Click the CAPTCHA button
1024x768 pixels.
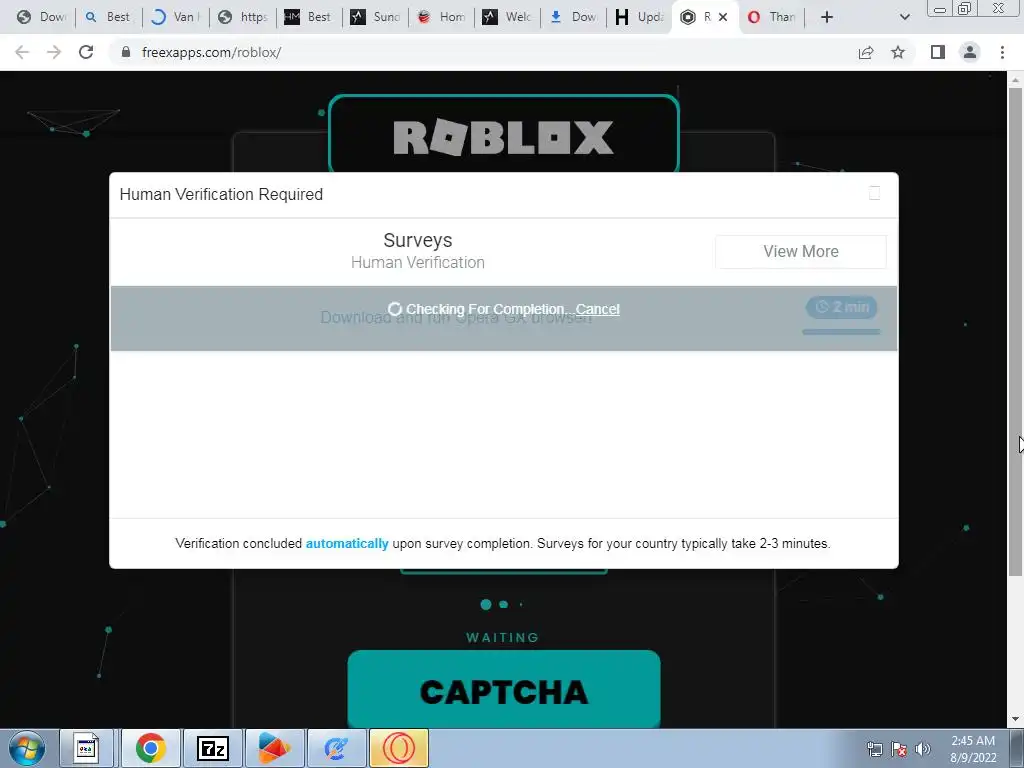click(x=504, y=689)
